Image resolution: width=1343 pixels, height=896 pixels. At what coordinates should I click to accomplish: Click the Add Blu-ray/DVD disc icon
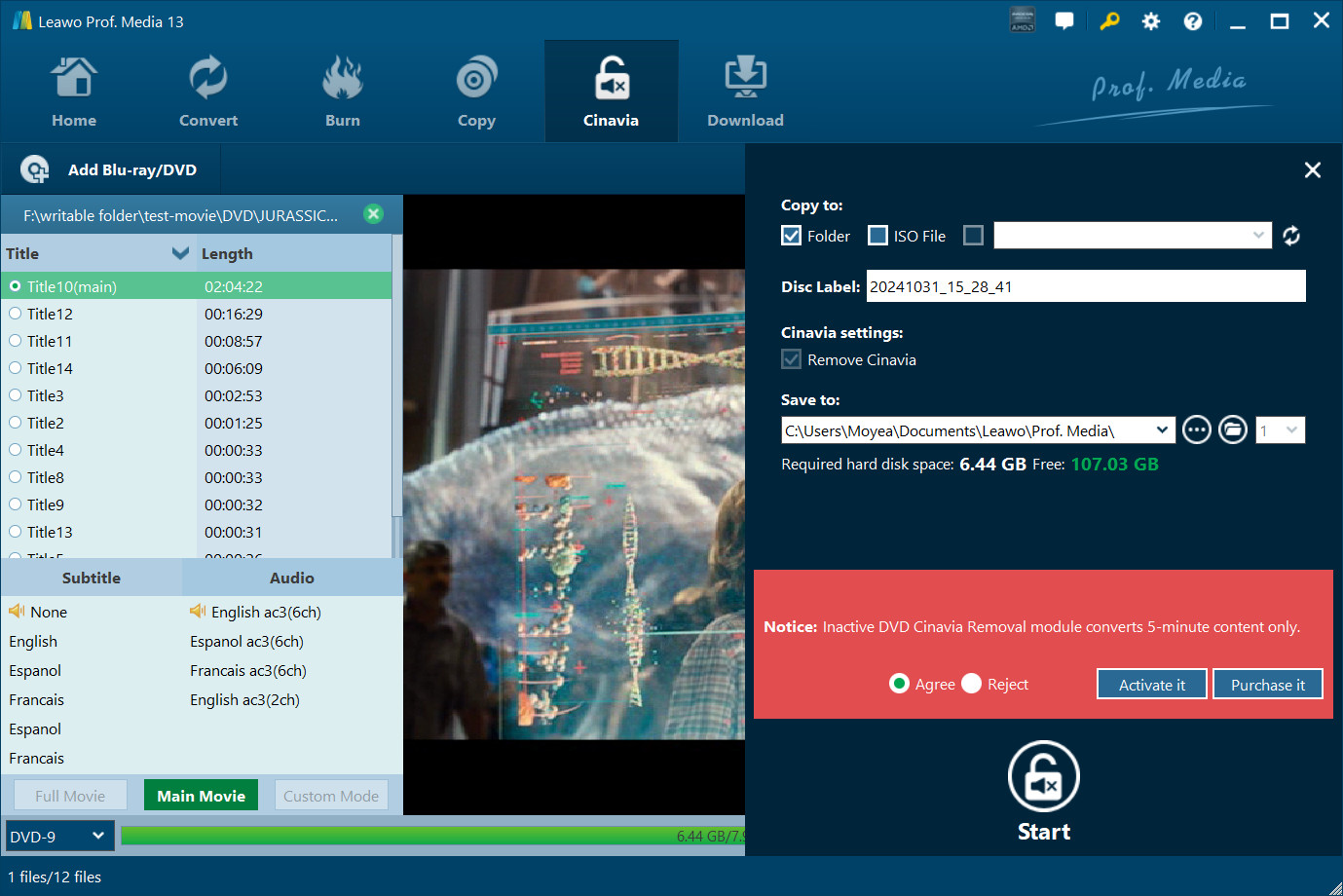[x=35, y=169]
